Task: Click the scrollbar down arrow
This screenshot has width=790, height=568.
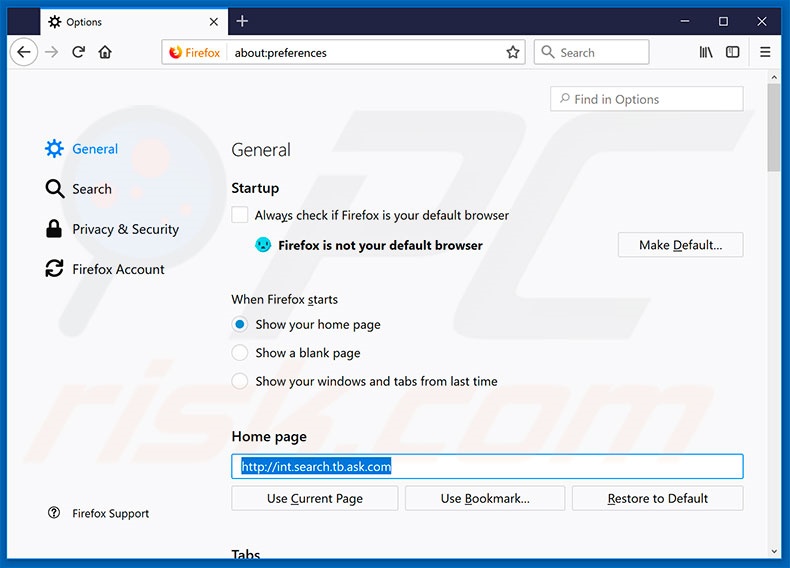Action: click(x=774, y=551)
